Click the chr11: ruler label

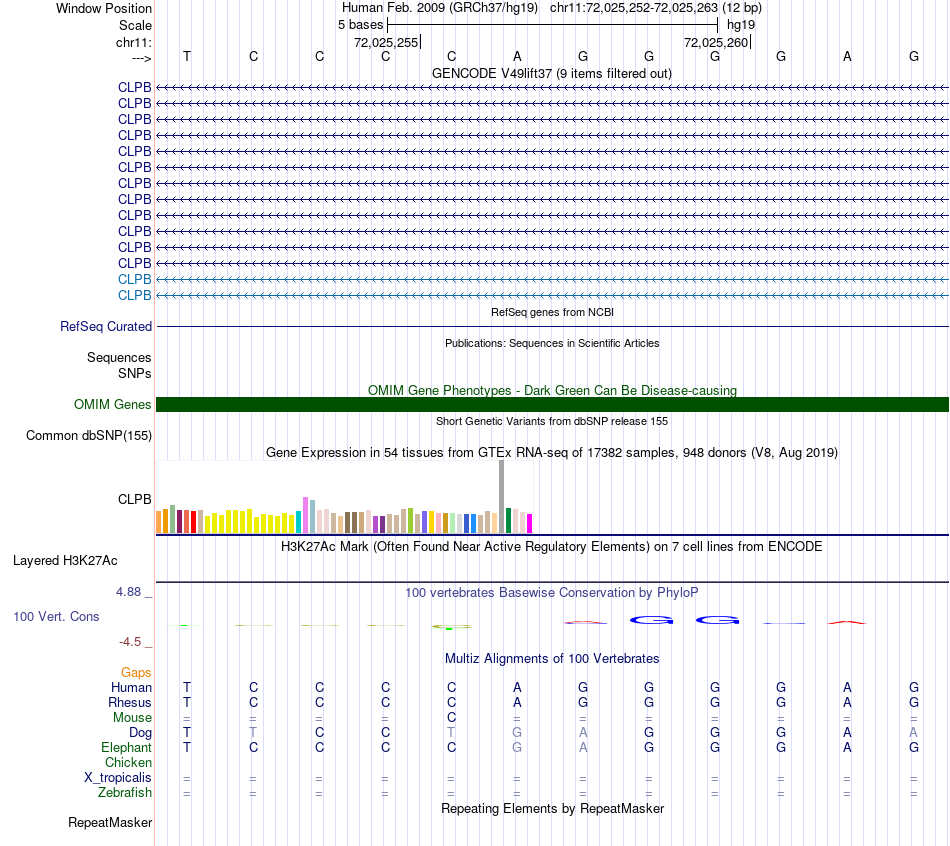coord(133,42)
